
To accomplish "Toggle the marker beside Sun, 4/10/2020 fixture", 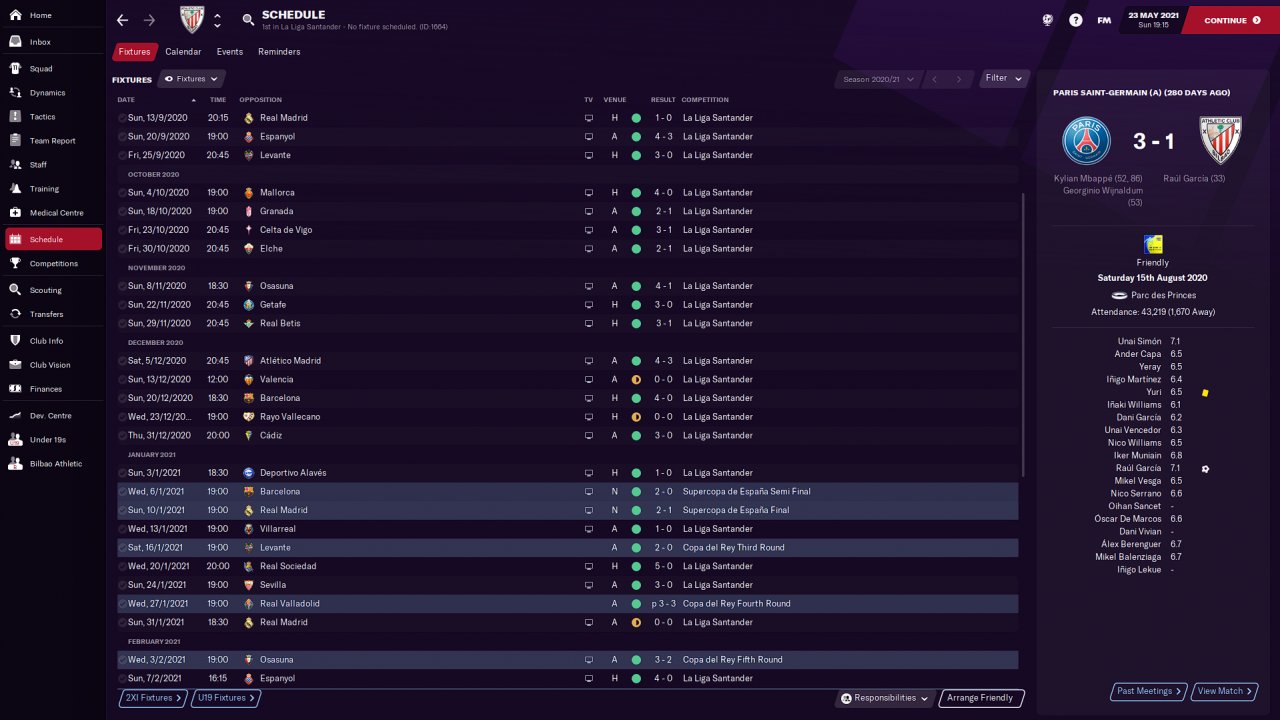I will 122,193.
